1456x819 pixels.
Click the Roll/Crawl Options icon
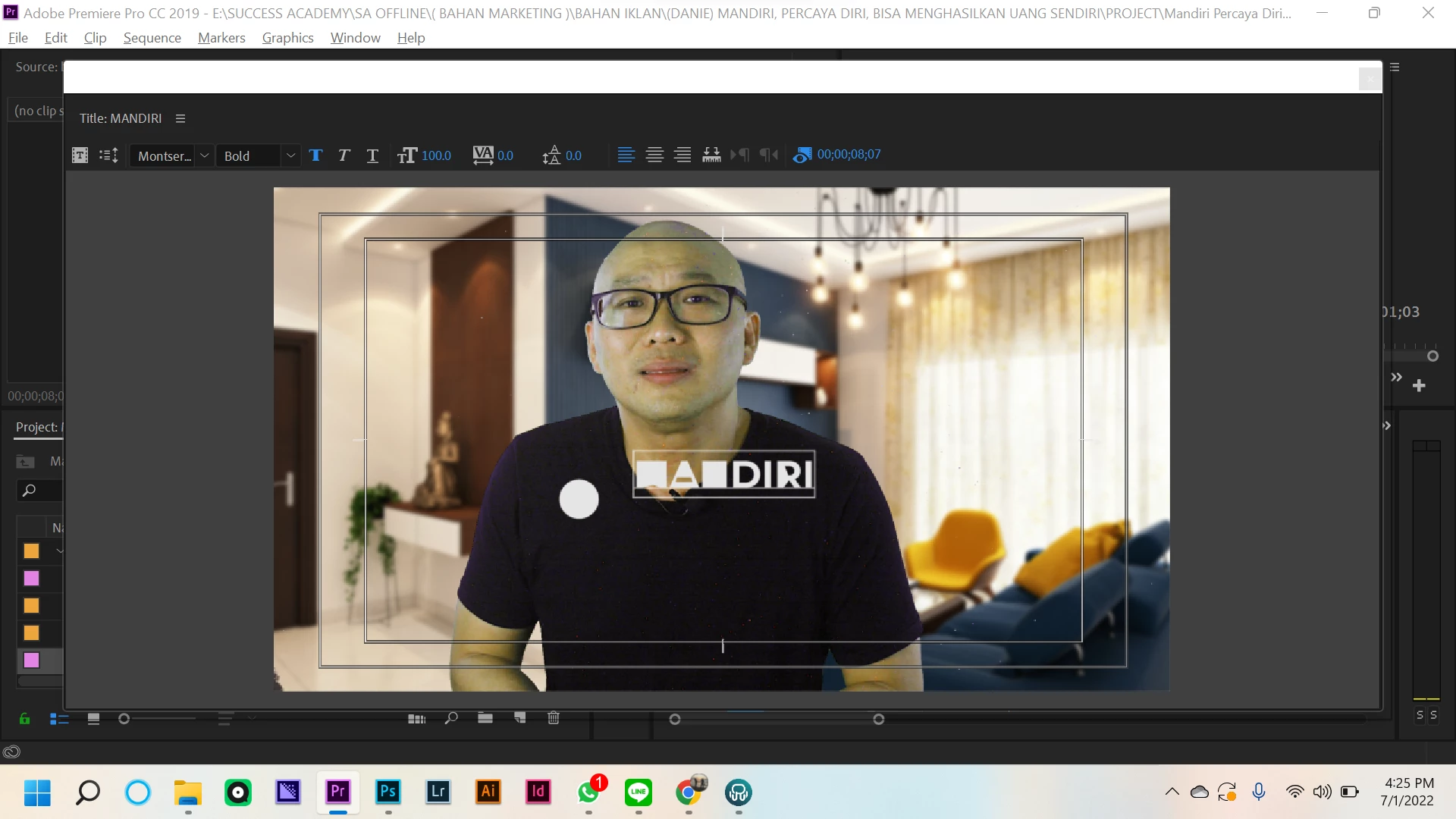(x=108, y=155)
